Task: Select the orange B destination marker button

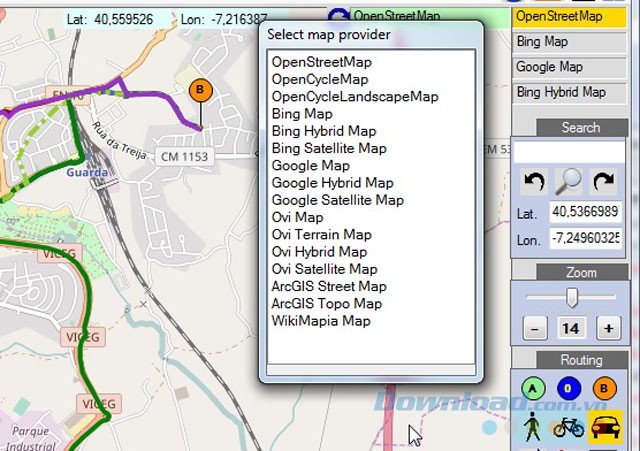Action: (604, 389)
